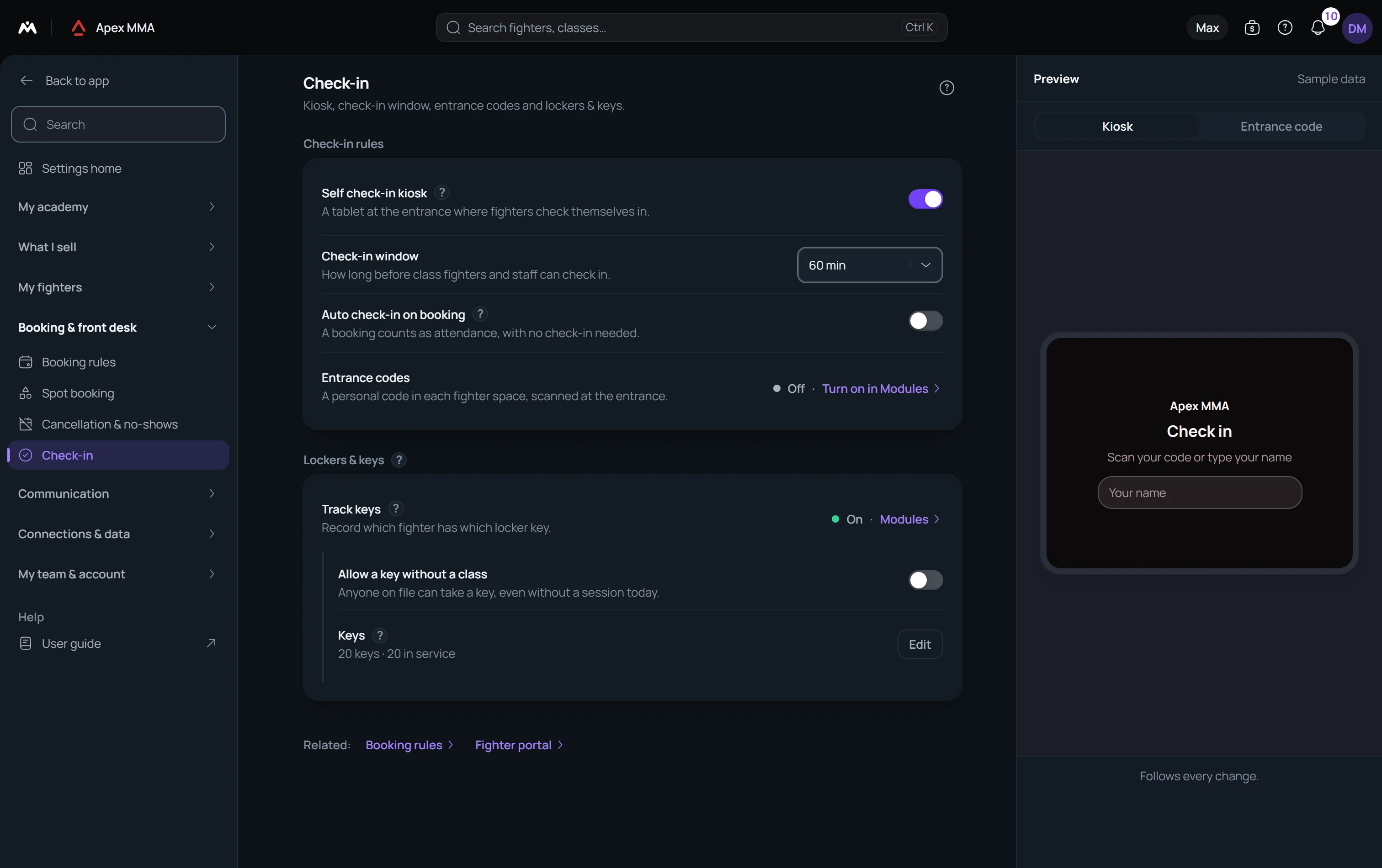Viewport: 1382px width, 868px height.
Task: Focus the Search fighters, classes field
Action: coord(691,27)
